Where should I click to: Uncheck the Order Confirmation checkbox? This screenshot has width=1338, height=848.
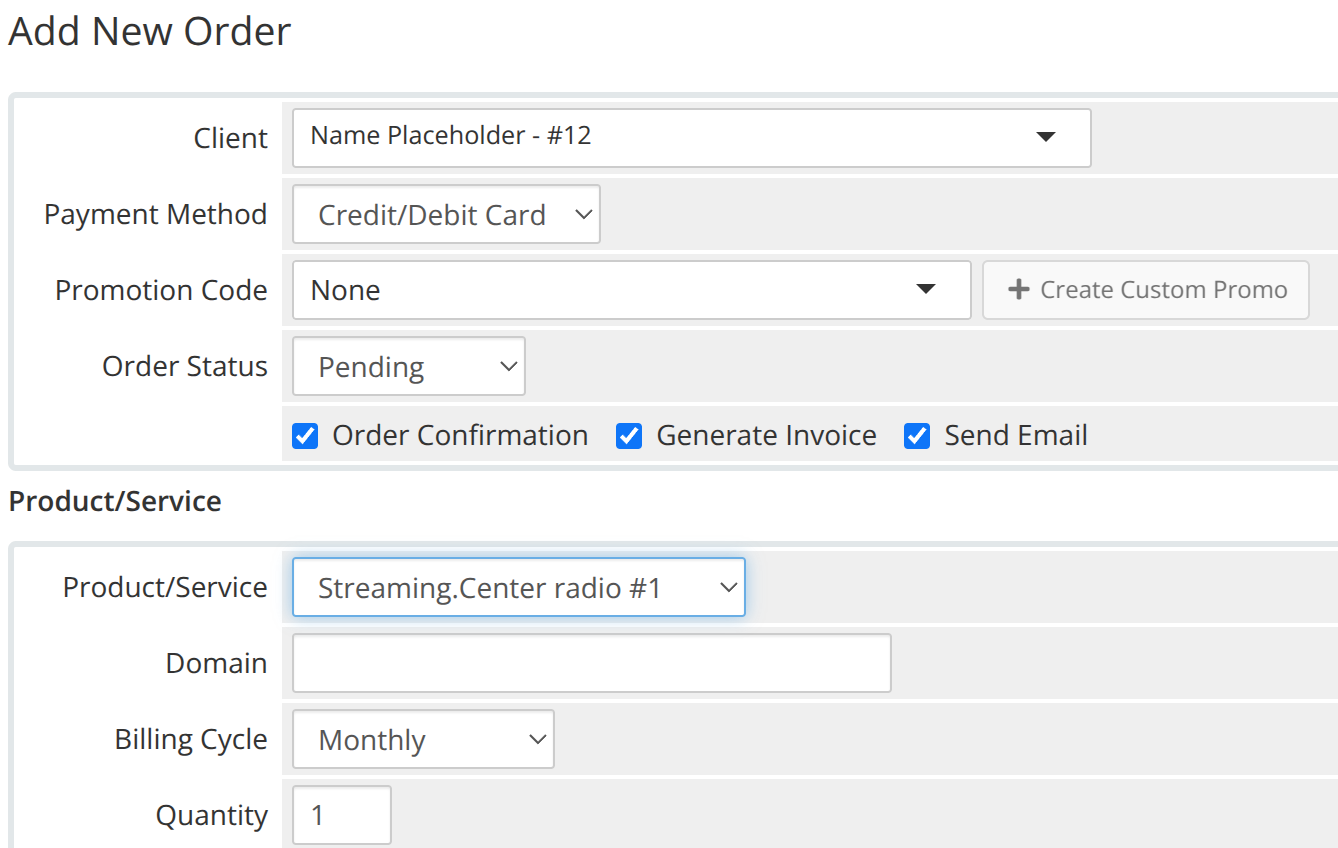tap(305, 436)
